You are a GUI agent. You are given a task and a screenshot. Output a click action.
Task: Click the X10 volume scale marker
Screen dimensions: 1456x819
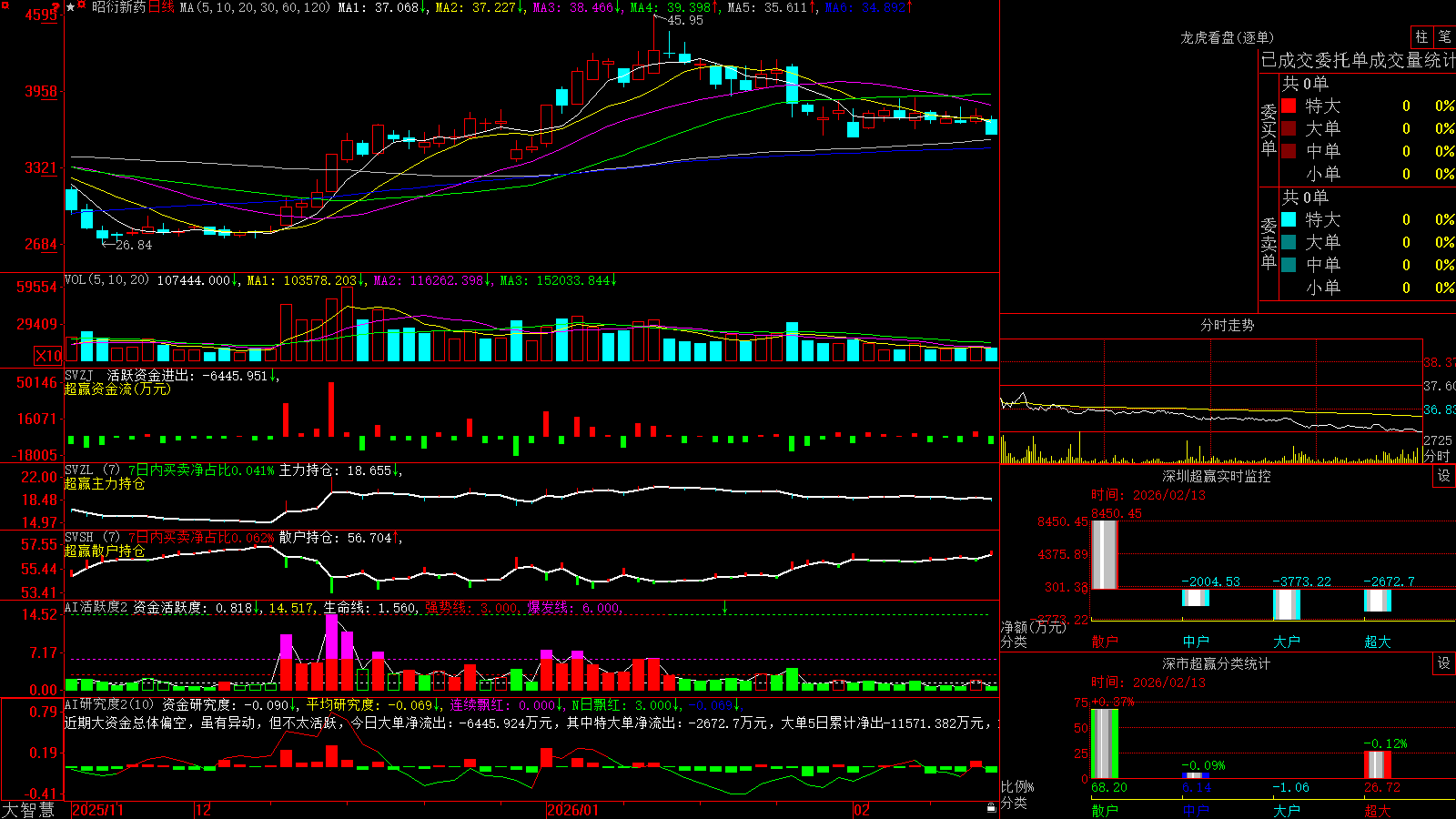49,356
